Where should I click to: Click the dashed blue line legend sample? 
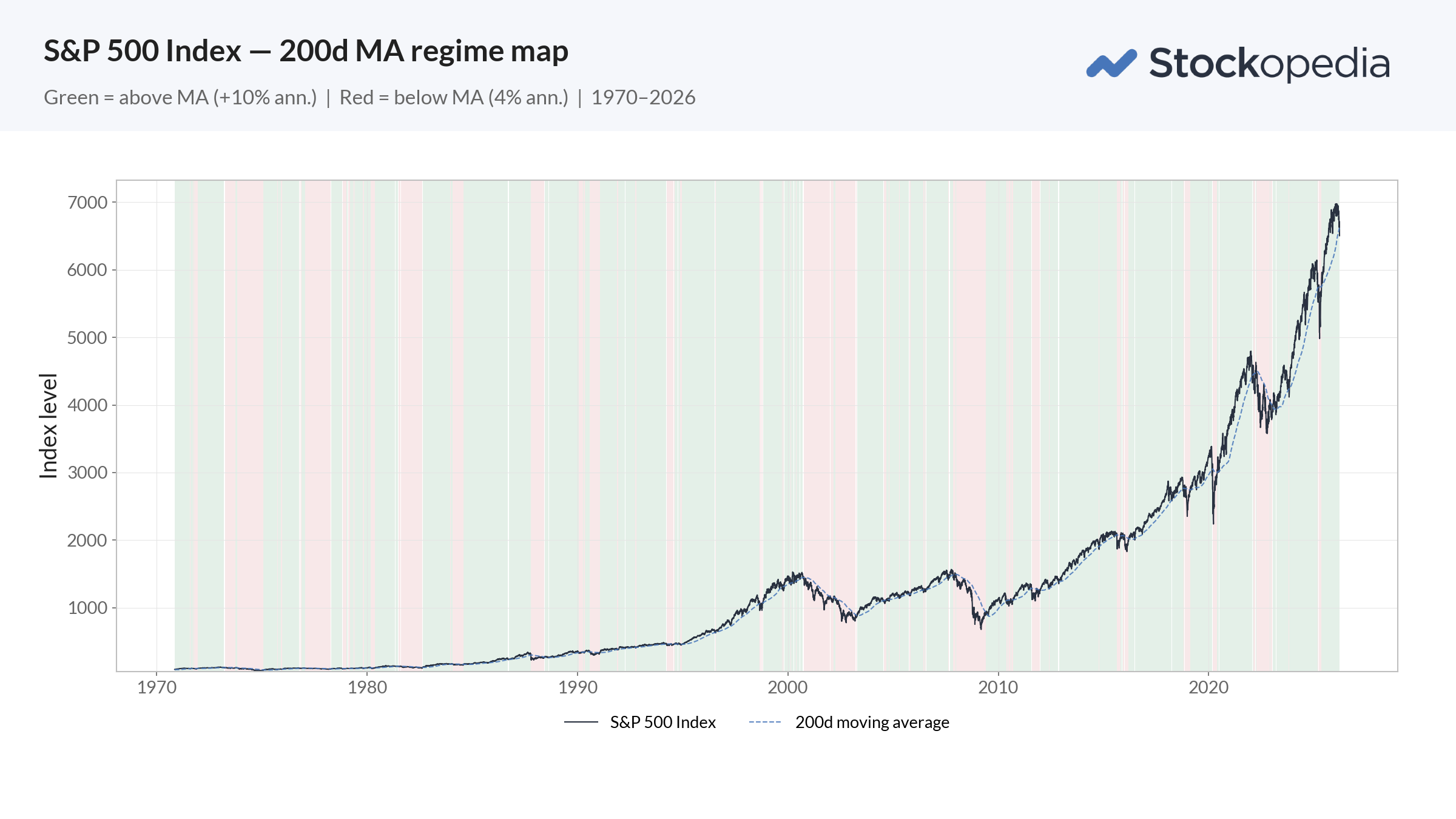(x=764, y=722)
